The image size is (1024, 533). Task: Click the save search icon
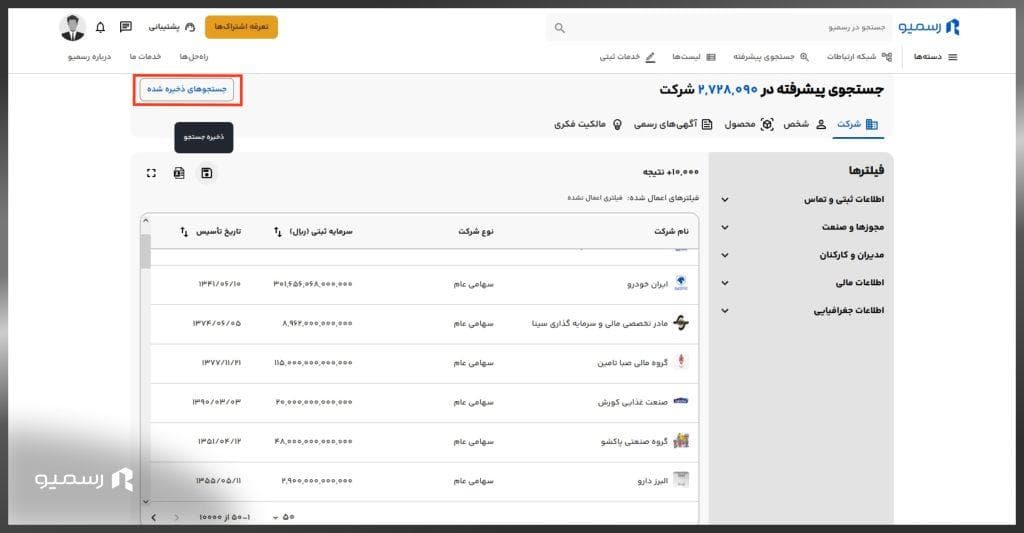coord(206,173)
